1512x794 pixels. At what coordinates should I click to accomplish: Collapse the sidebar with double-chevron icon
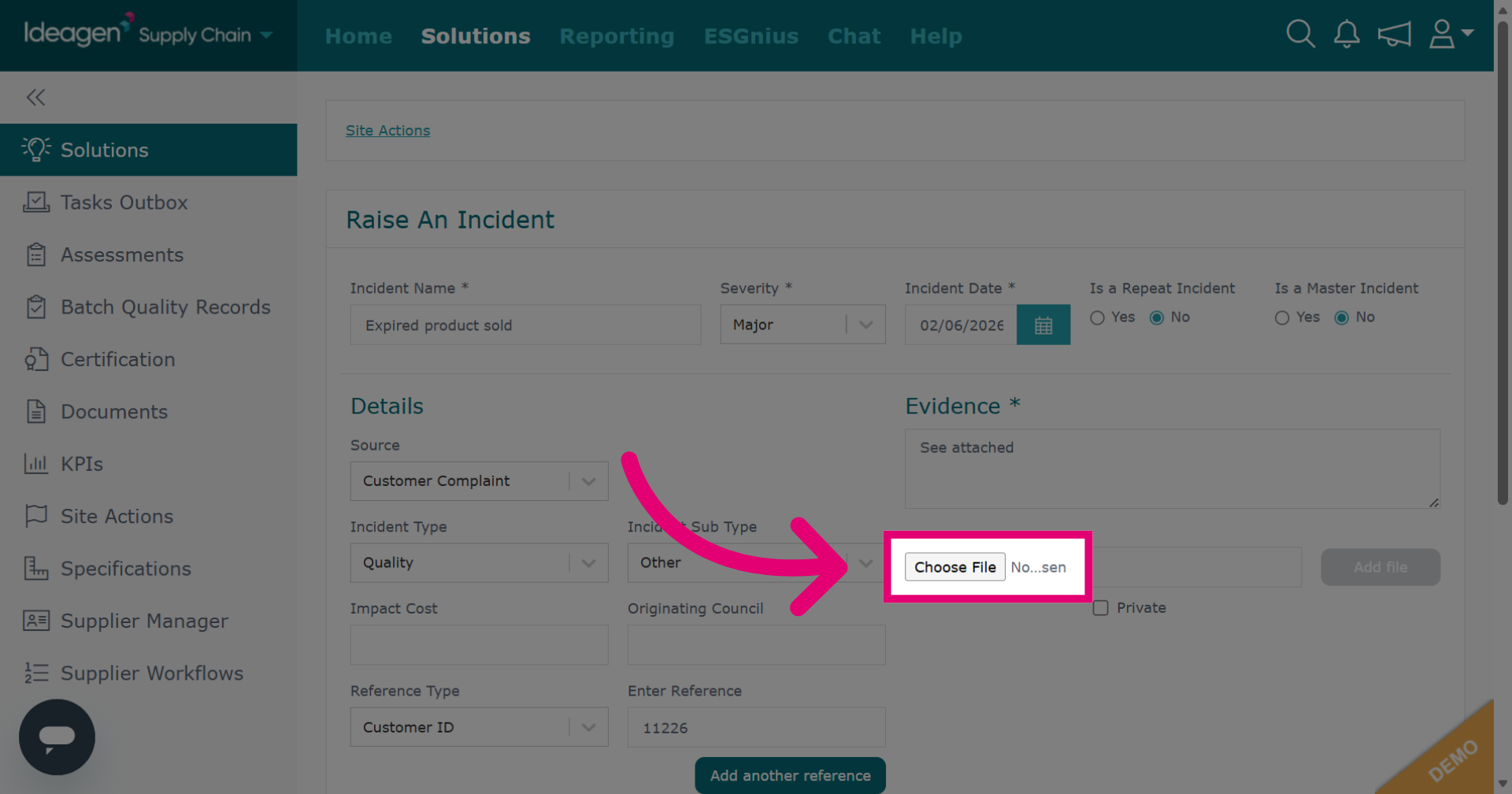(35, 97)
